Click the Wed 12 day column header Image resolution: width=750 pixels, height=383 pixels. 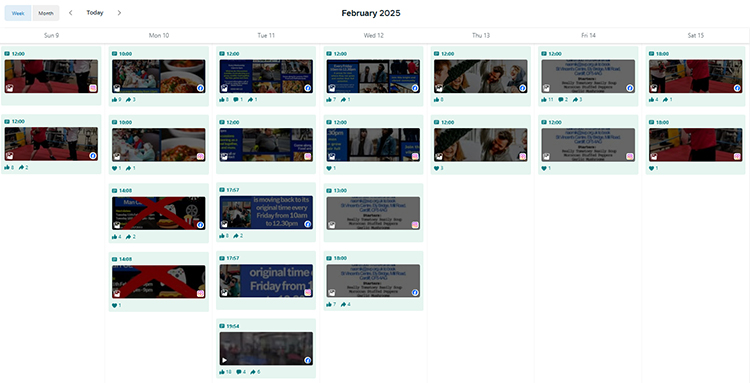coord(374,35)
